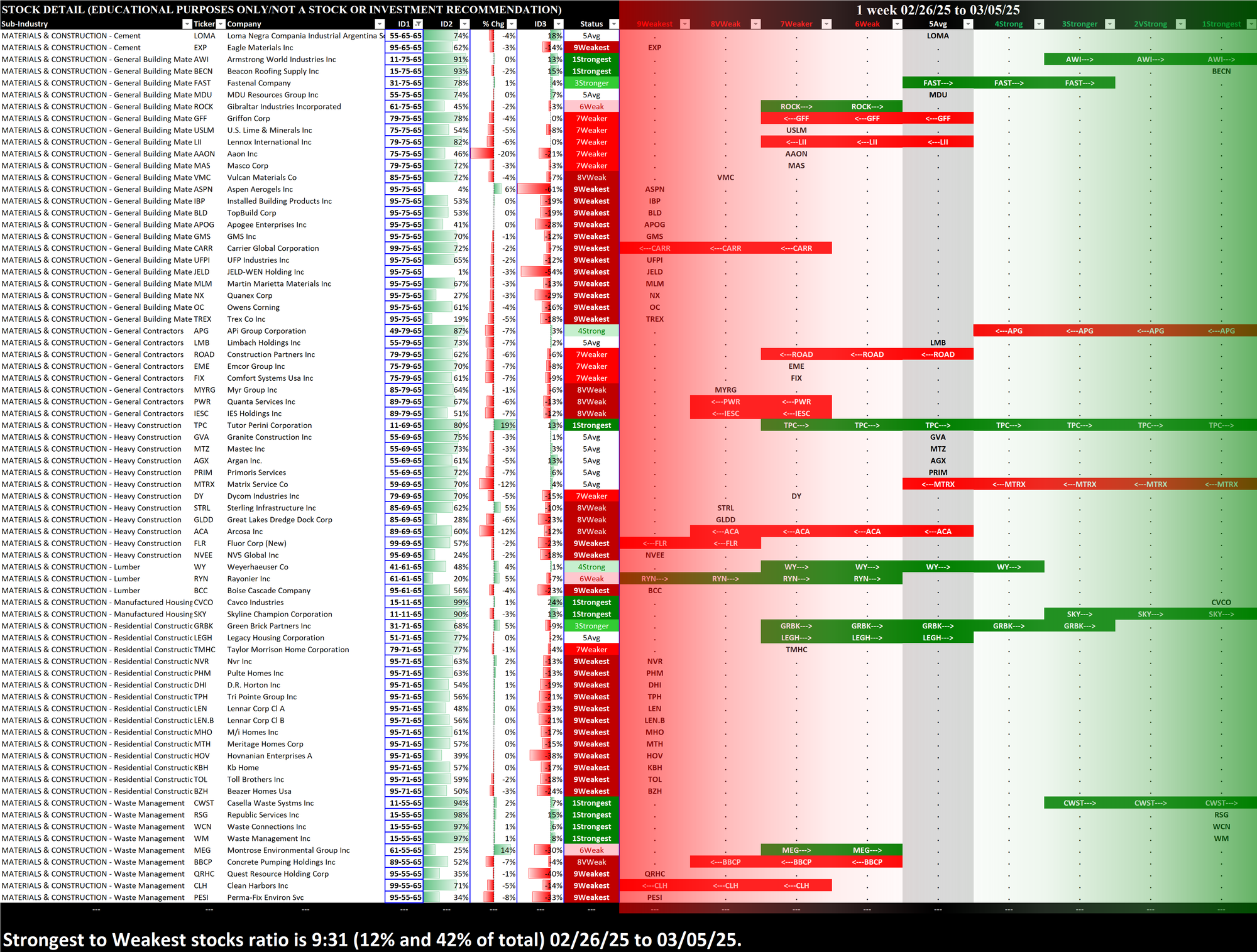Expand the Company column filter arrow
This screenshot has height=952, width=1257.
[379, 24]
